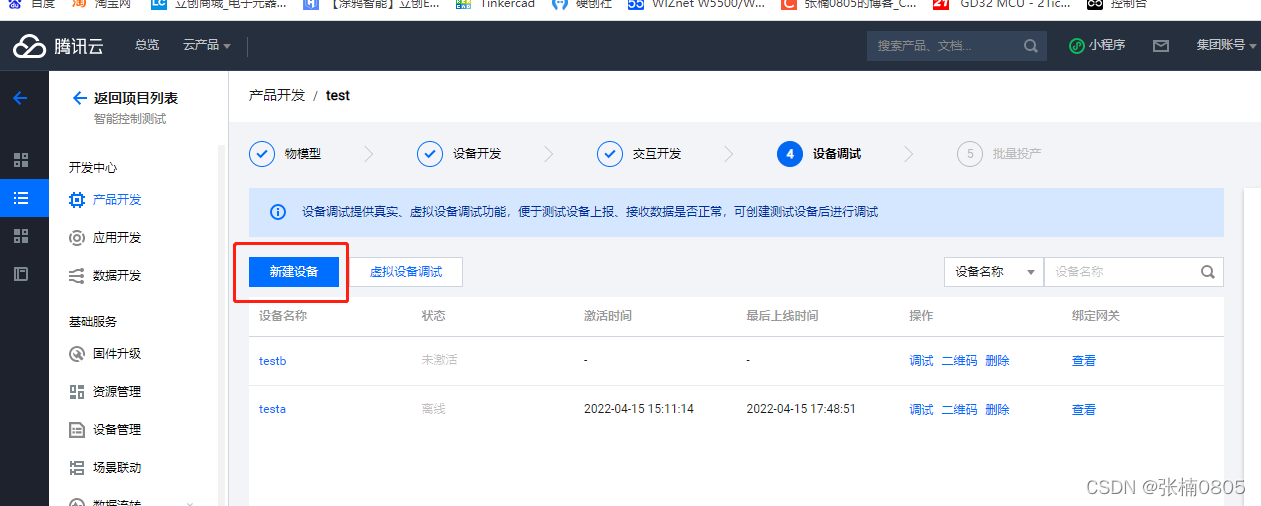Click the 新建设备 button
Viewport: 1261px width, 506px height.
(294, 272)
